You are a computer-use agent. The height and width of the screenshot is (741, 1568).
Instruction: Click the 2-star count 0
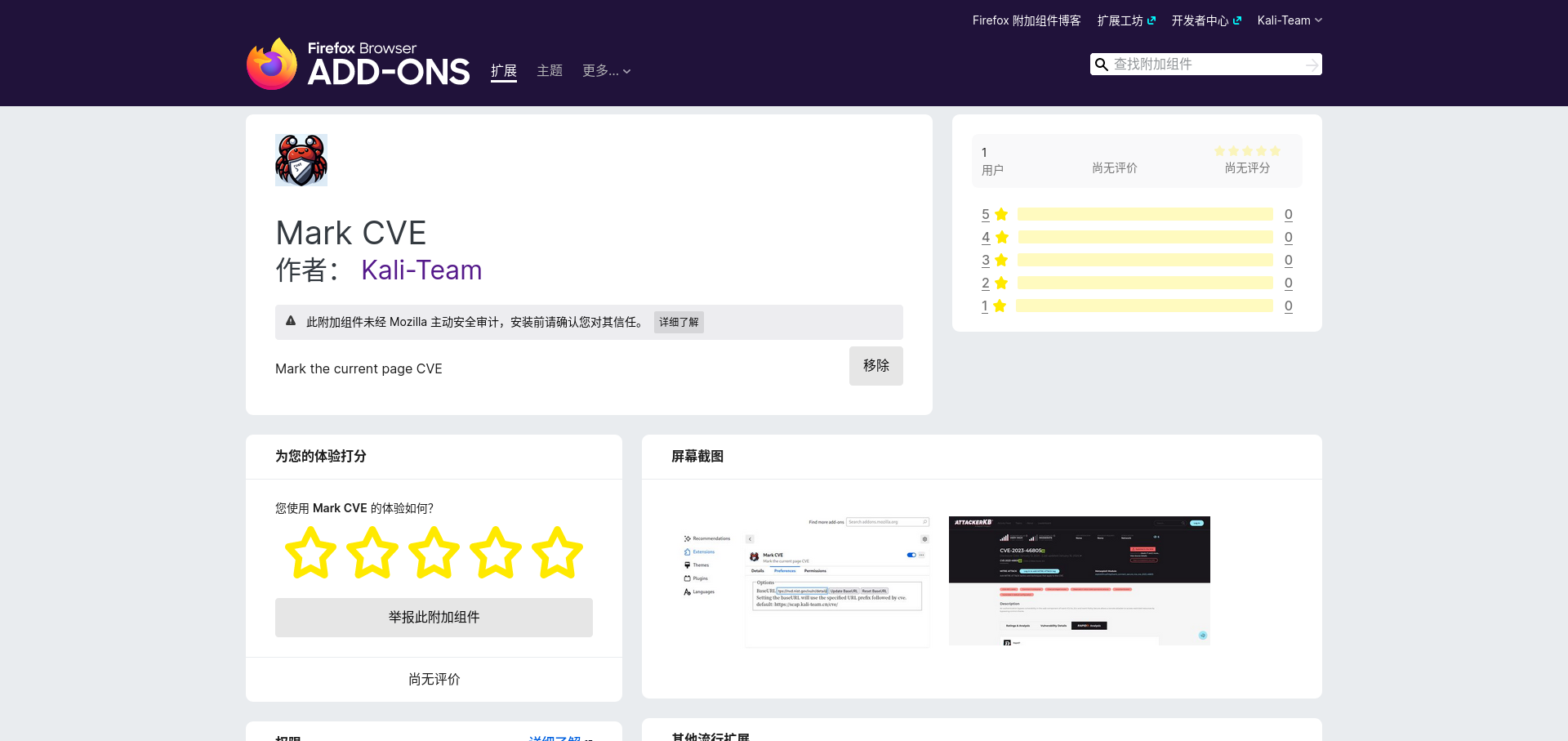(1289, 283)
